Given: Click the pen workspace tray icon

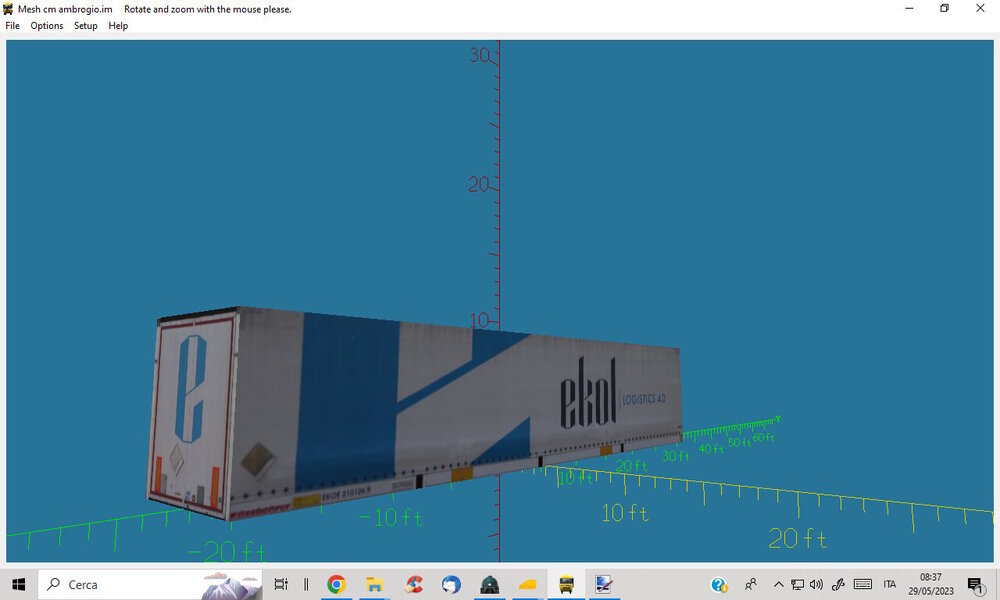Looking at the screenshot, I should point(838,584).
